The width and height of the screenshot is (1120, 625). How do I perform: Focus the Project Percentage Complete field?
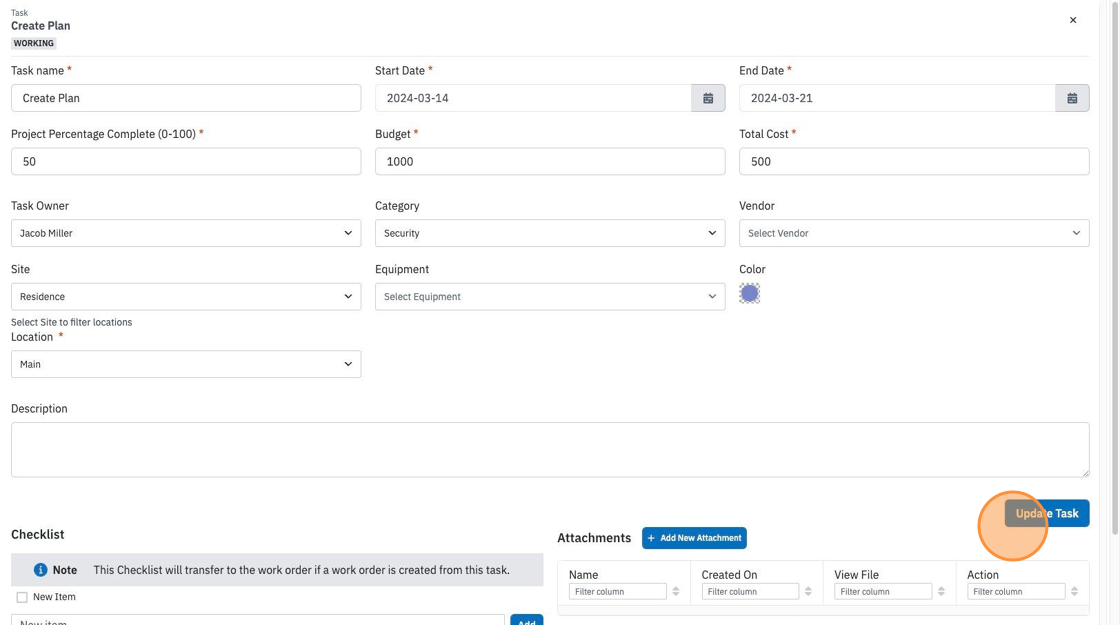click(x=186, y=161)
